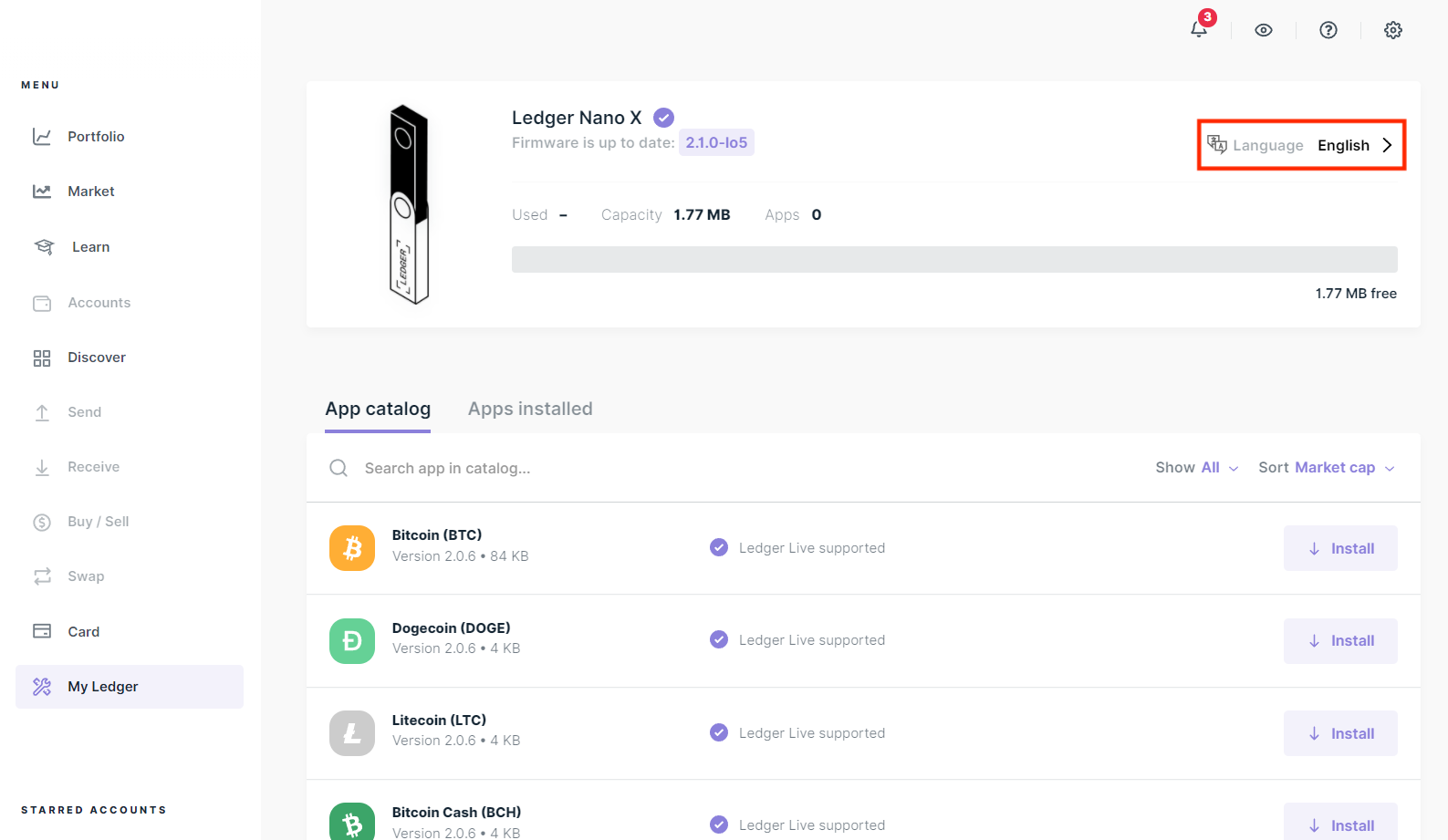Open Portfolio from the sidebar menu
The width and height of the screenshot is (1448, 840).
point(96,137)
